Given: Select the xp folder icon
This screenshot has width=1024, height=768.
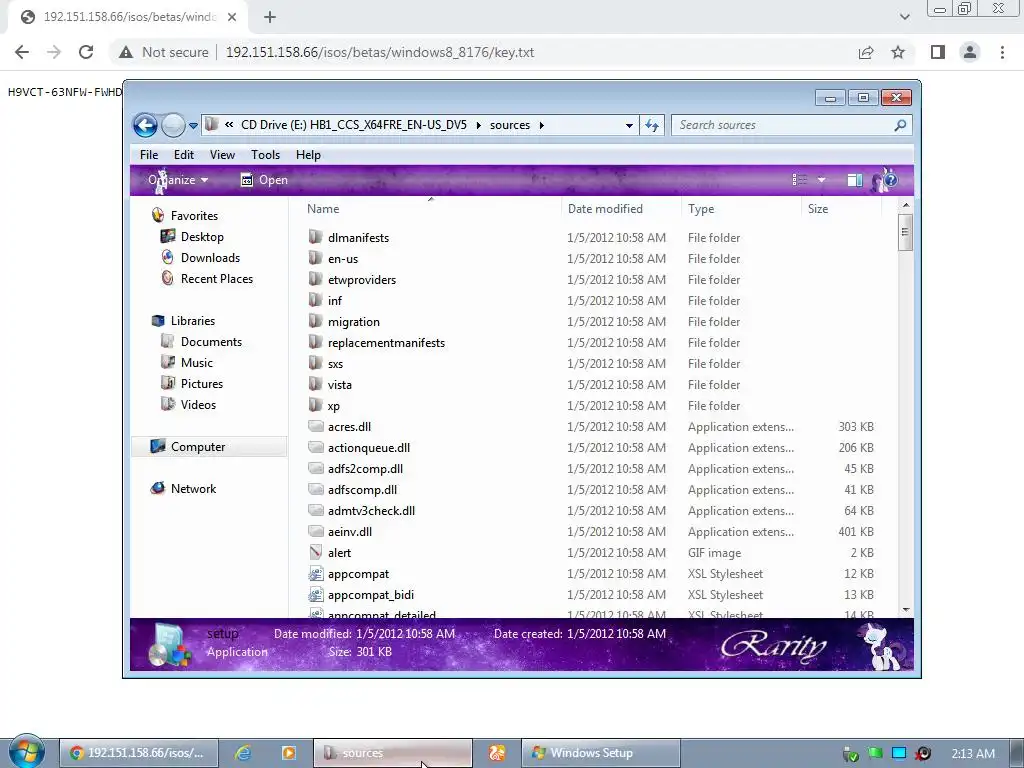Looking at the screenshot, I should point(315,405).
